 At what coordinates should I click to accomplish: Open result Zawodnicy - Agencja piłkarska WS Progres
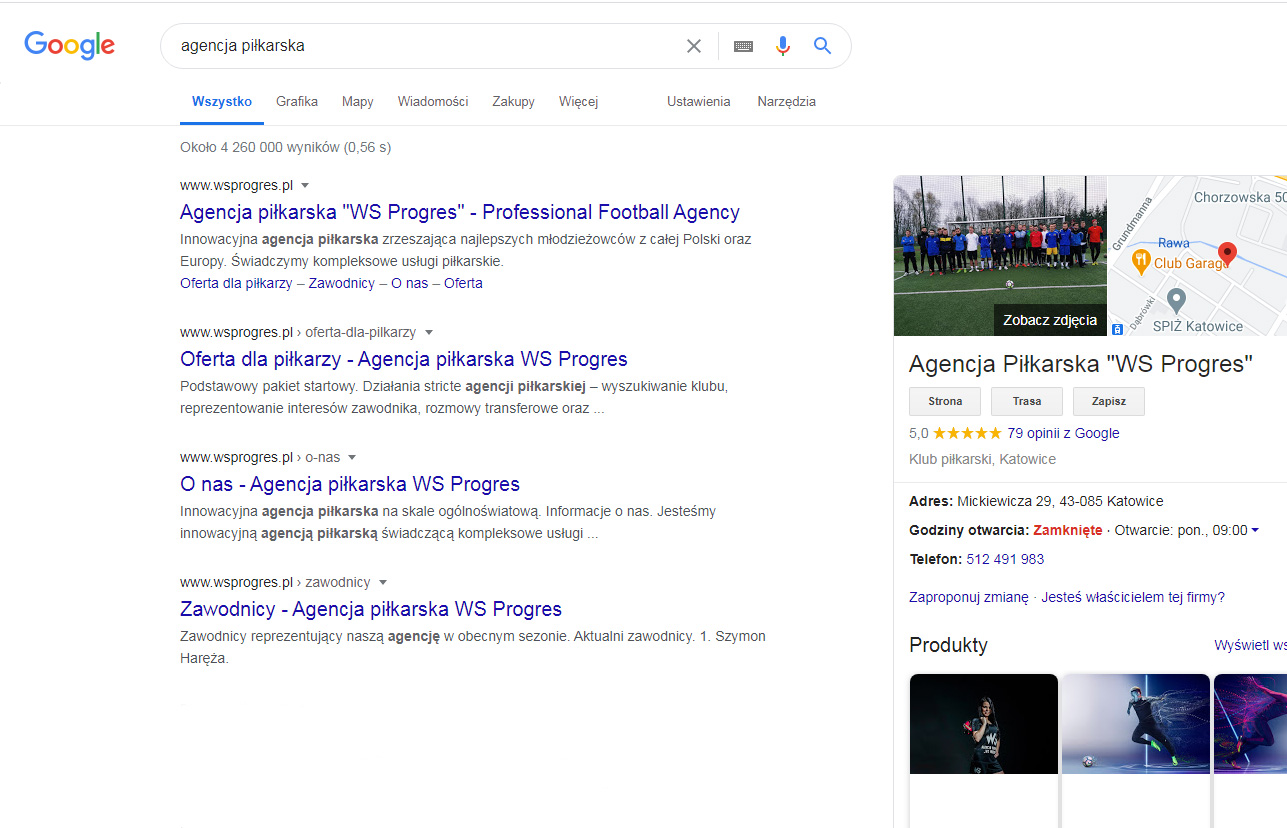(x=371, y=609)
